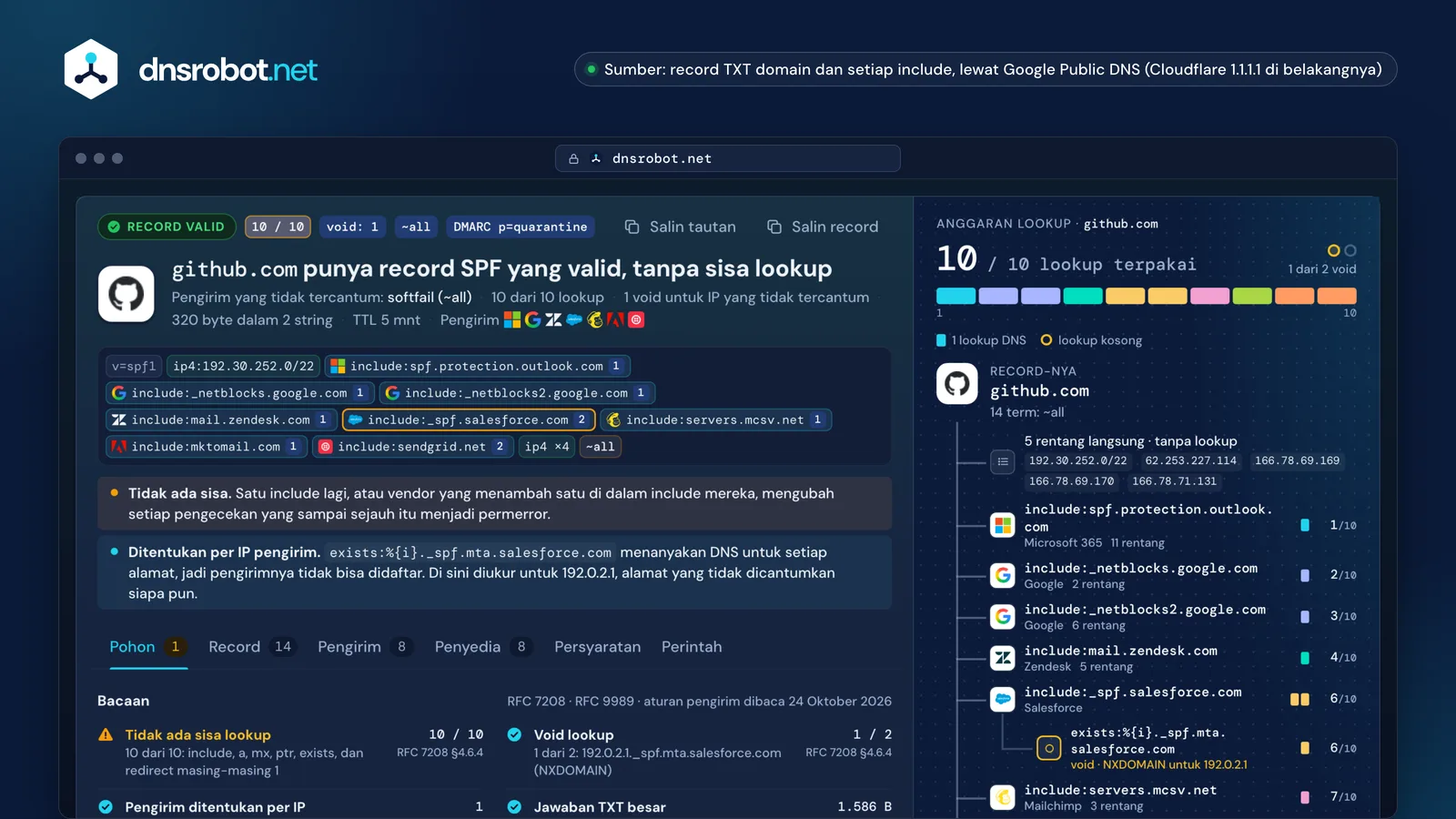
Task: Click the Google icon for _netblocks2.google.com tree row
Action: tap(1002, 616)
